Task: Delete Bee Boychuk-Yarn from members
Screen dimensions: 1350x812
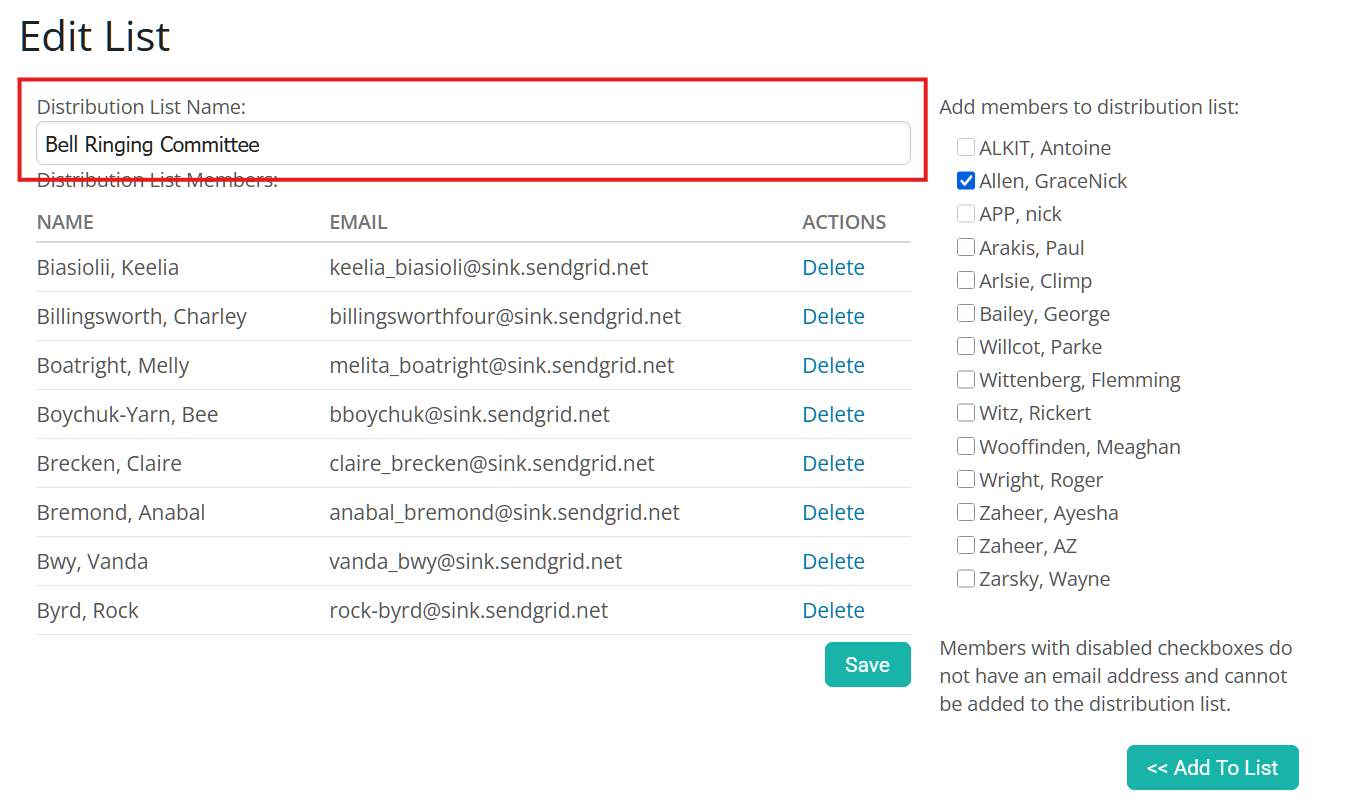Action: (833, 415)
